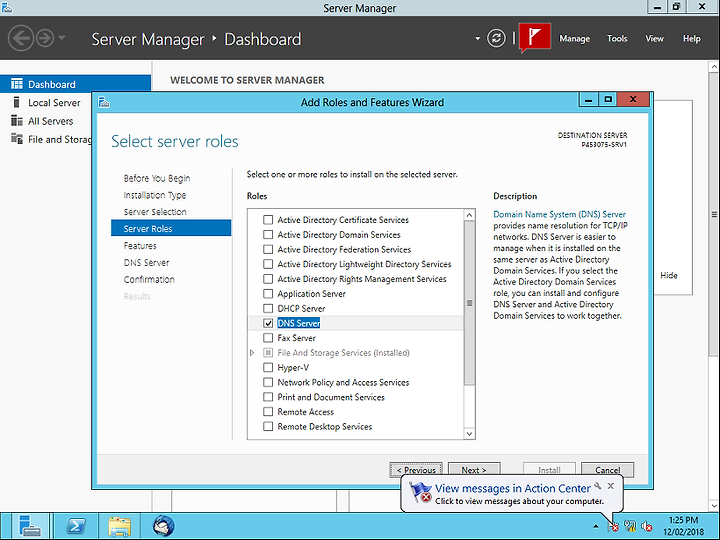Click Hide link in Server Manager welcome tile
Screen dimensions: 720x540
[669, 275]
